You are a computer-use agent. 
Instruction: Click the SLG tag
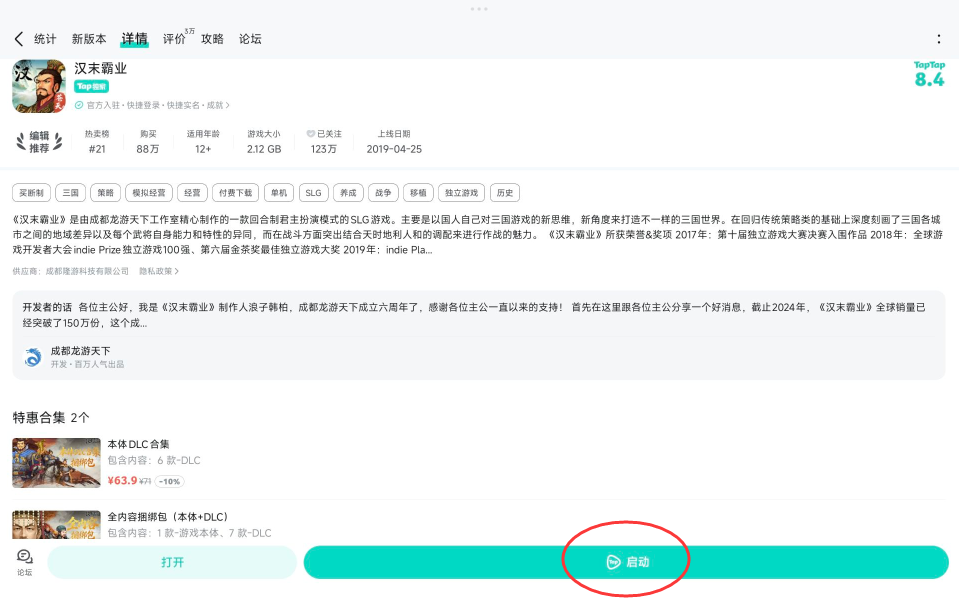point(313,193)
